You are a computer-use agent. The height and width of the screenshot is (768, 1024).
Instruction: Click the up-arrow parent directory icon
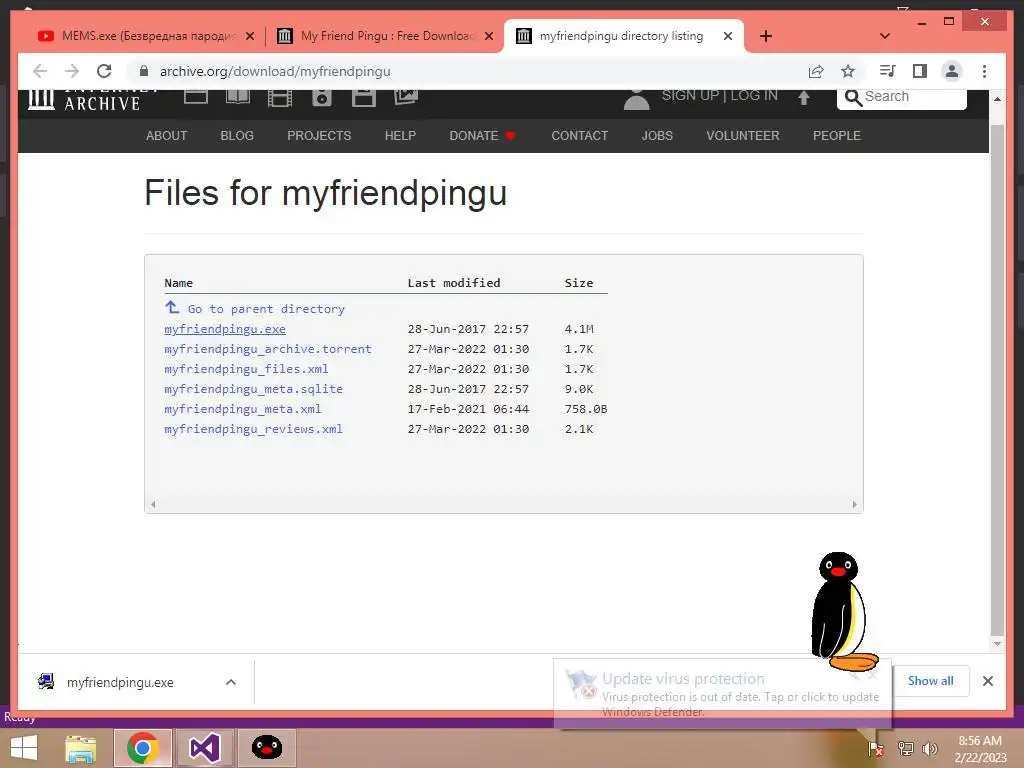tap(172, 308)
